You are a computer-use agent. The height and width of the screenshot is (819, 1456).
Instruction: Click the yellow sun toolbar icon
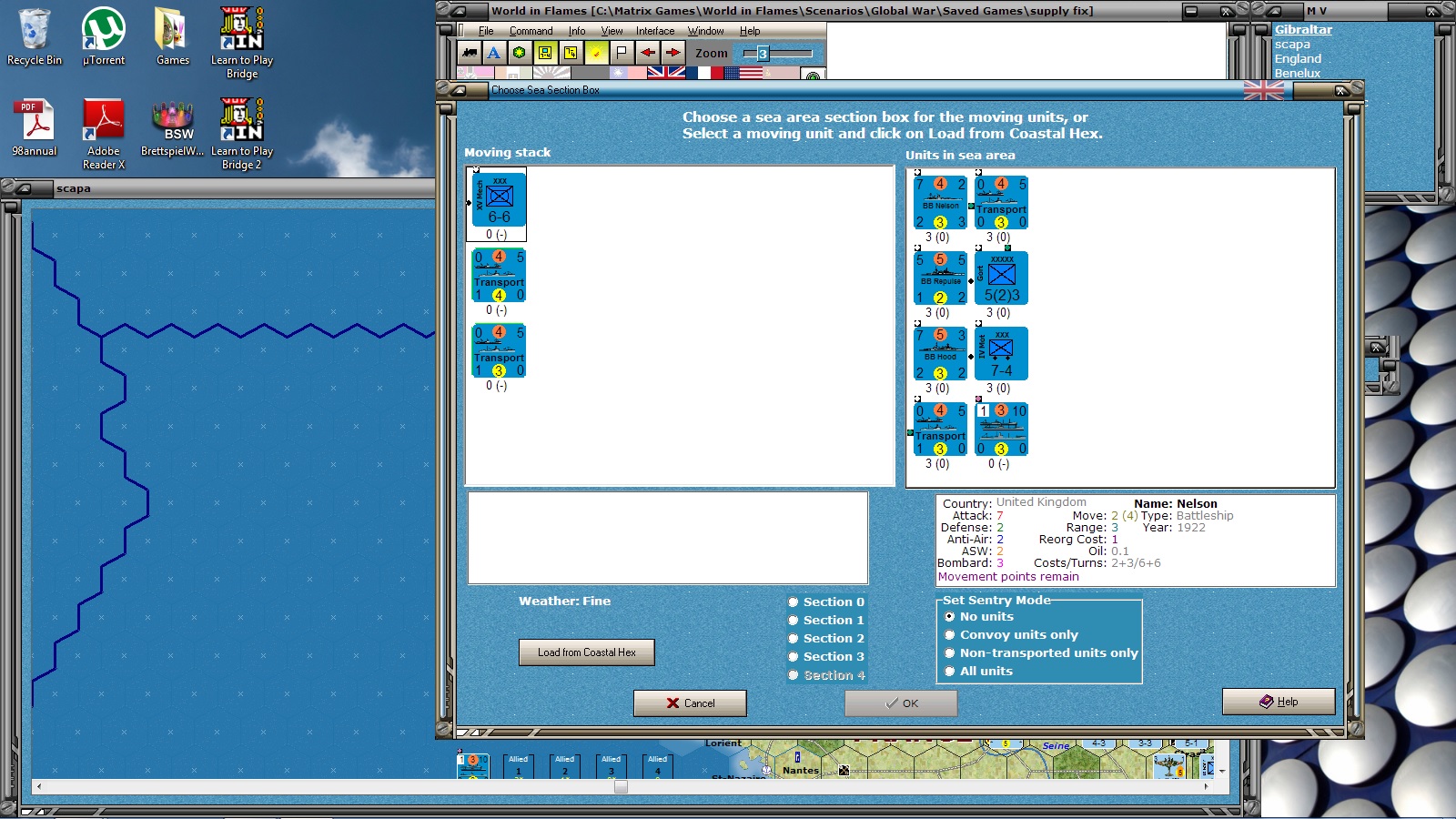point(596,53)
